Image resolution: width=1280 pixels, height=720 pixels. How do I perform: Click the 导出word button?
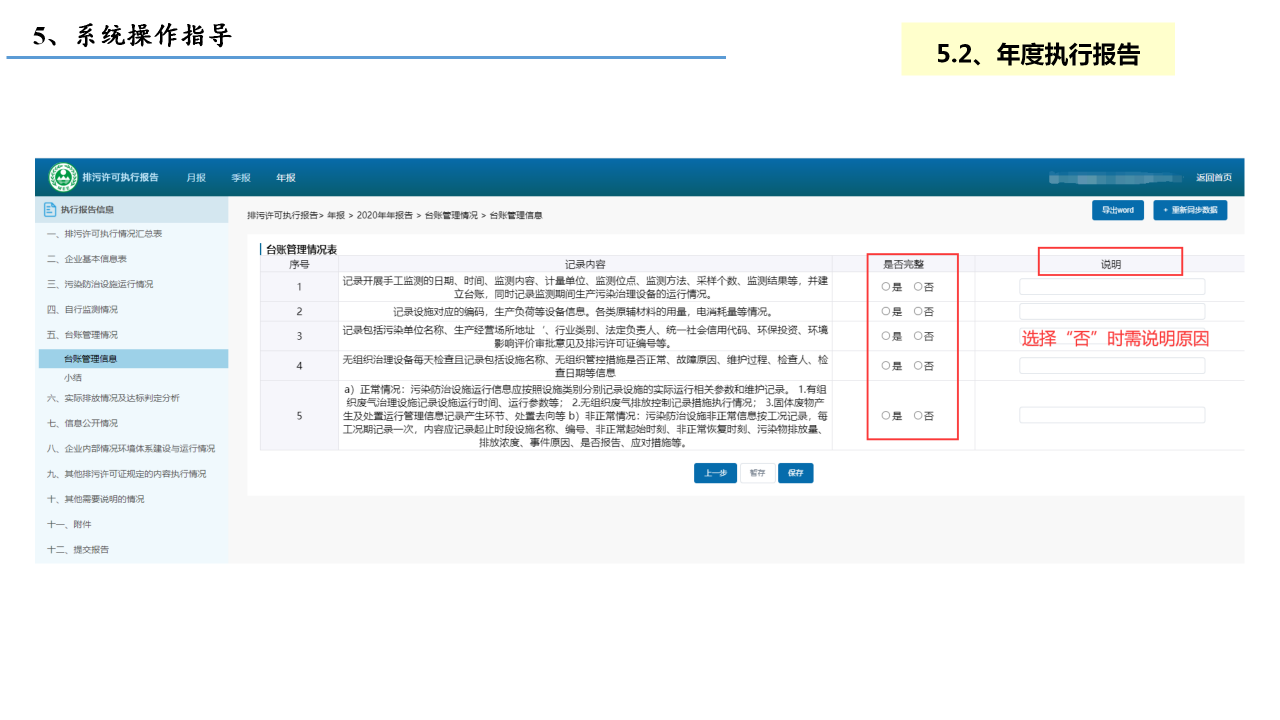1117,211
